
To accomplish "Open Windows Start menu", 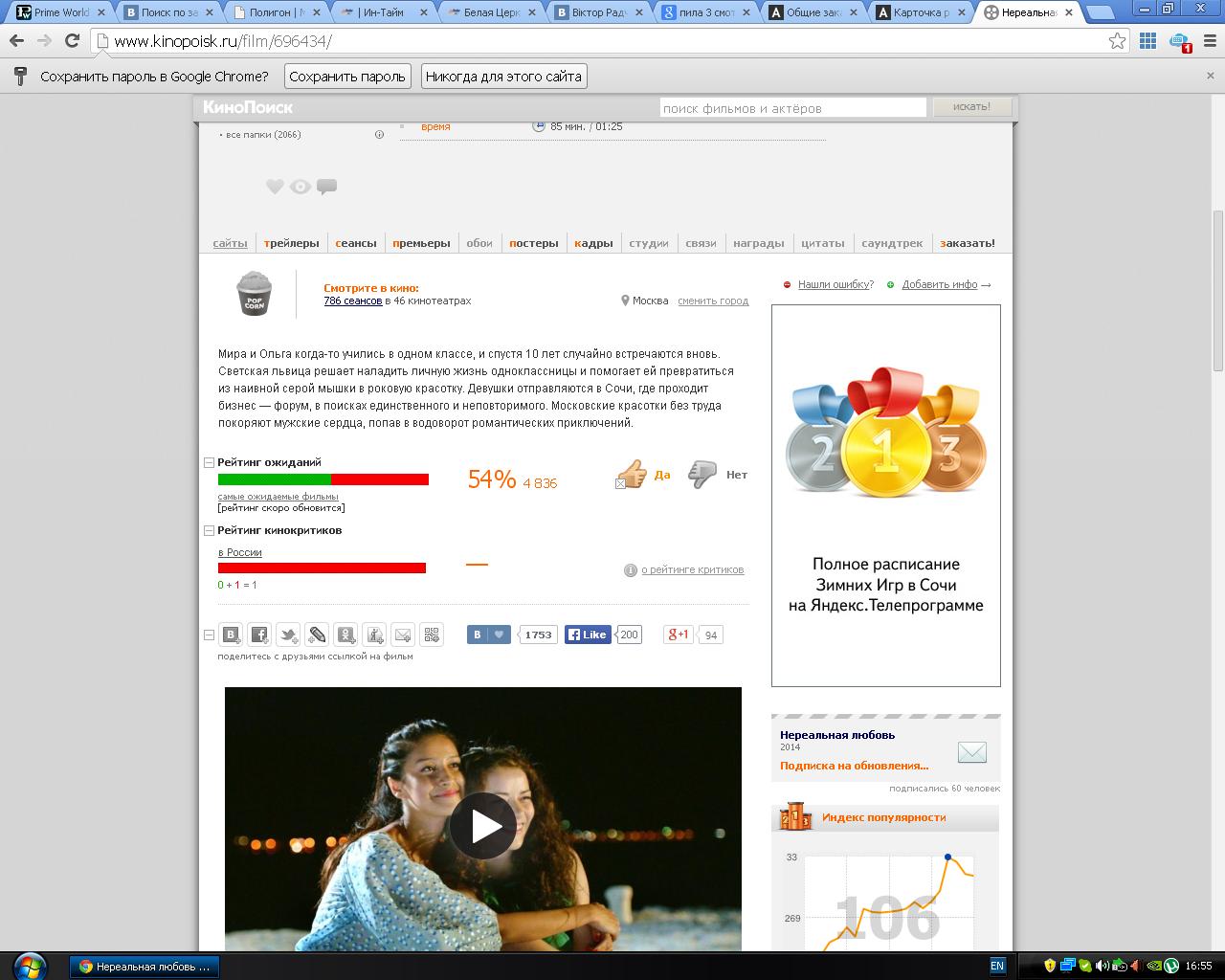I will [x=29, y=966].
